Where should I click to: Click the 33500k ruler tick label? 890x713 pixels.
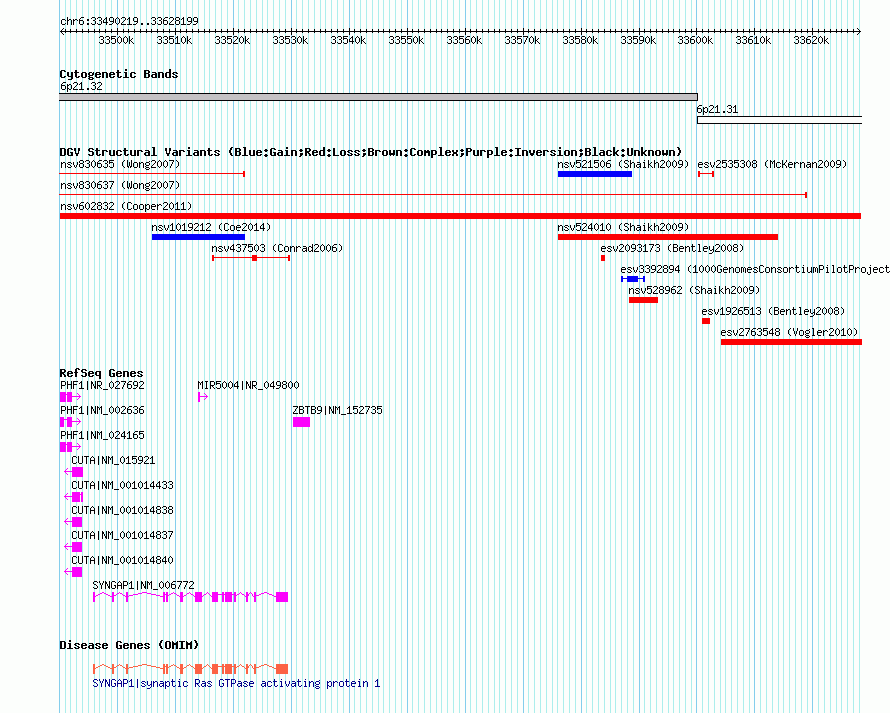pos(116,40)
